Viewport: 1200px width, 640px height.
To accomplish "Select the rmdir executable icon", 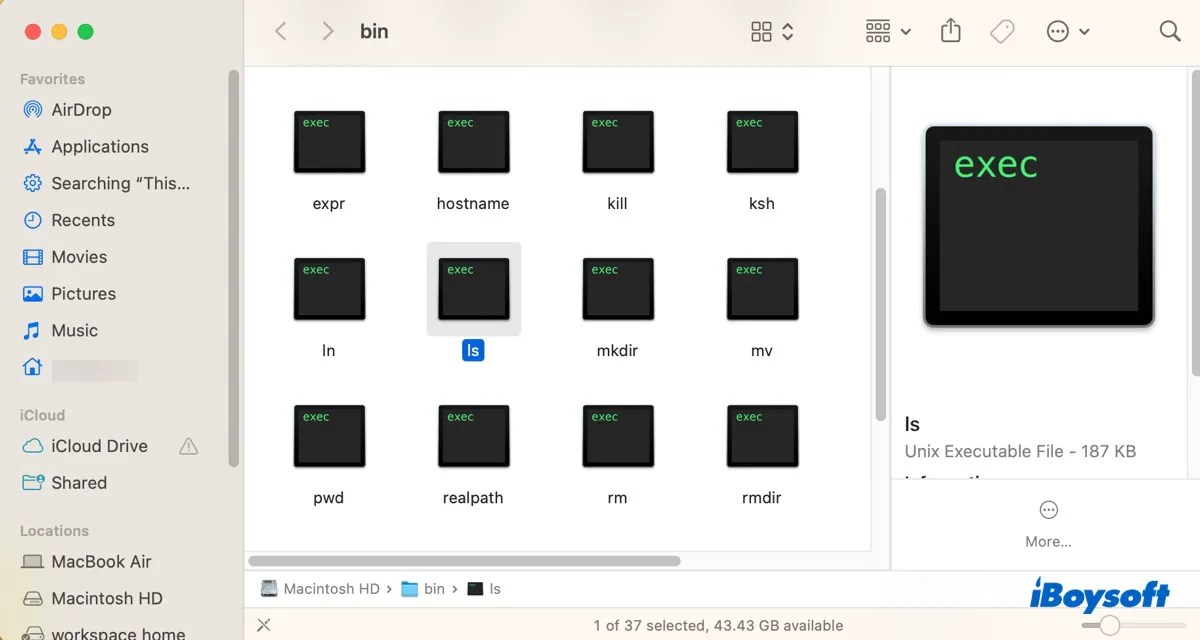I will tap(762, 436).
